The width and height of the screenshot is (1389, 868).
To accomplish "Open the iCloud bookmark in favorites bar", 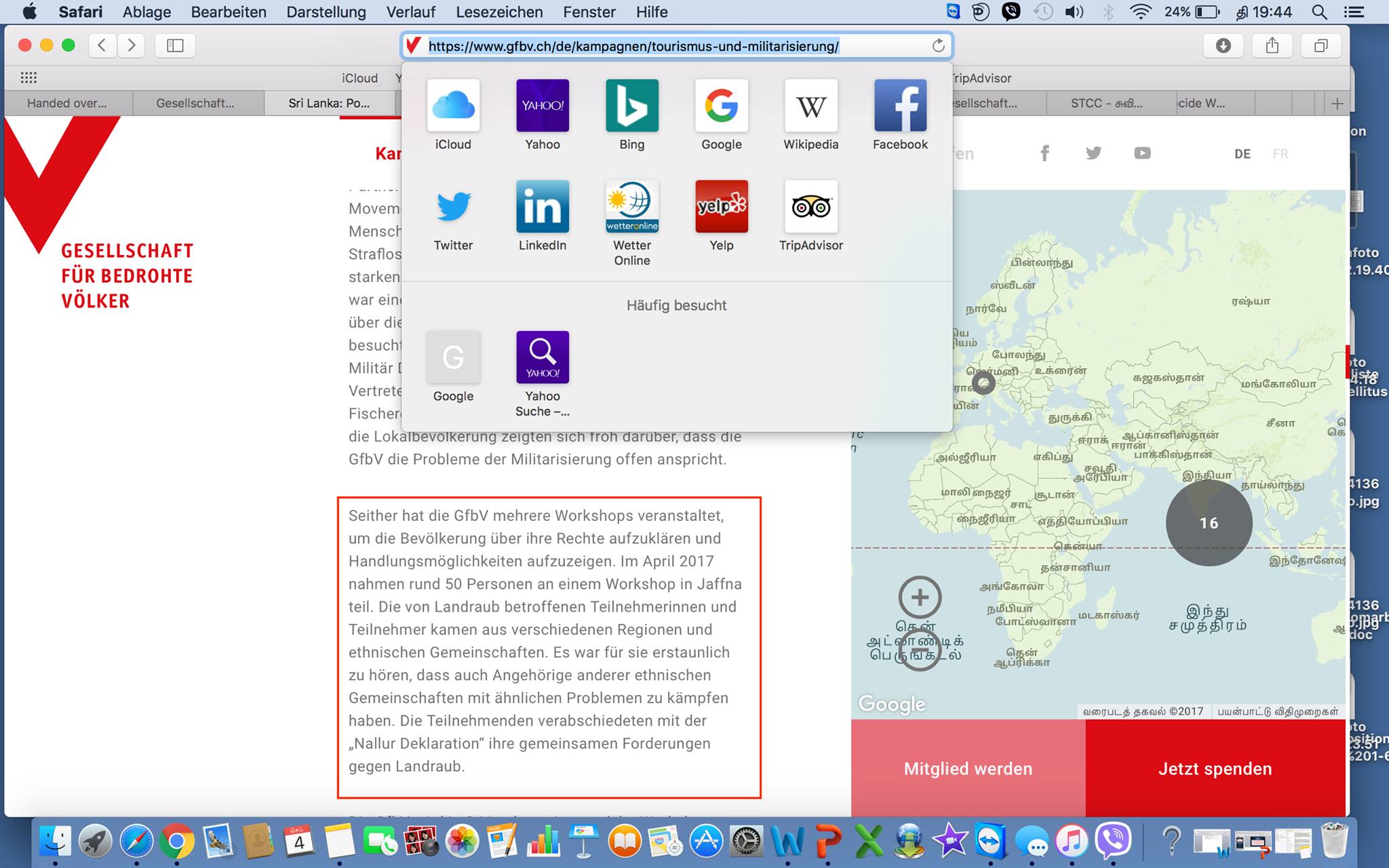I will pyautogui.click(x=360, y=78).
